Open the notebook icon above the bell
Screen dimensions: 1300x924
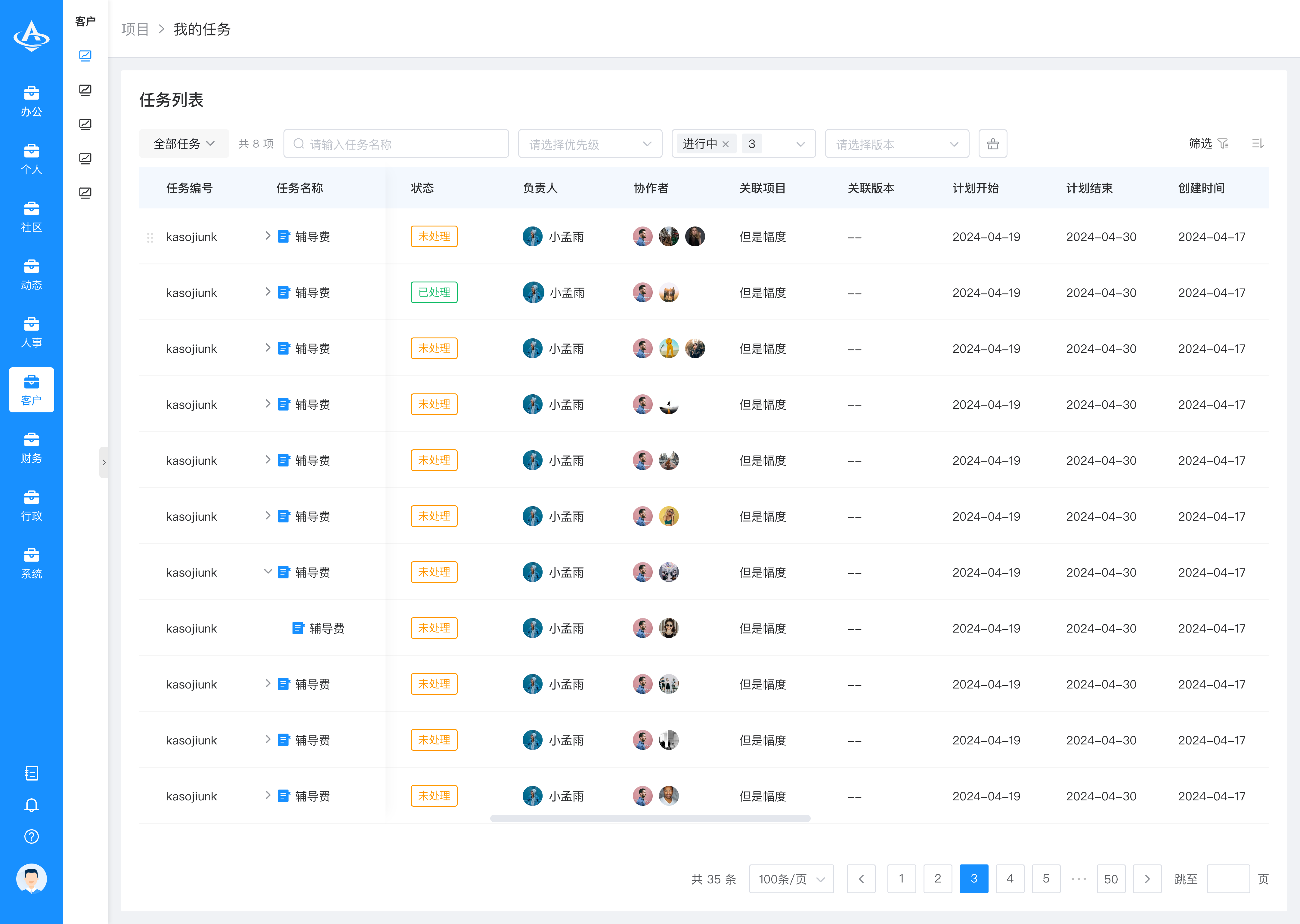31,773
